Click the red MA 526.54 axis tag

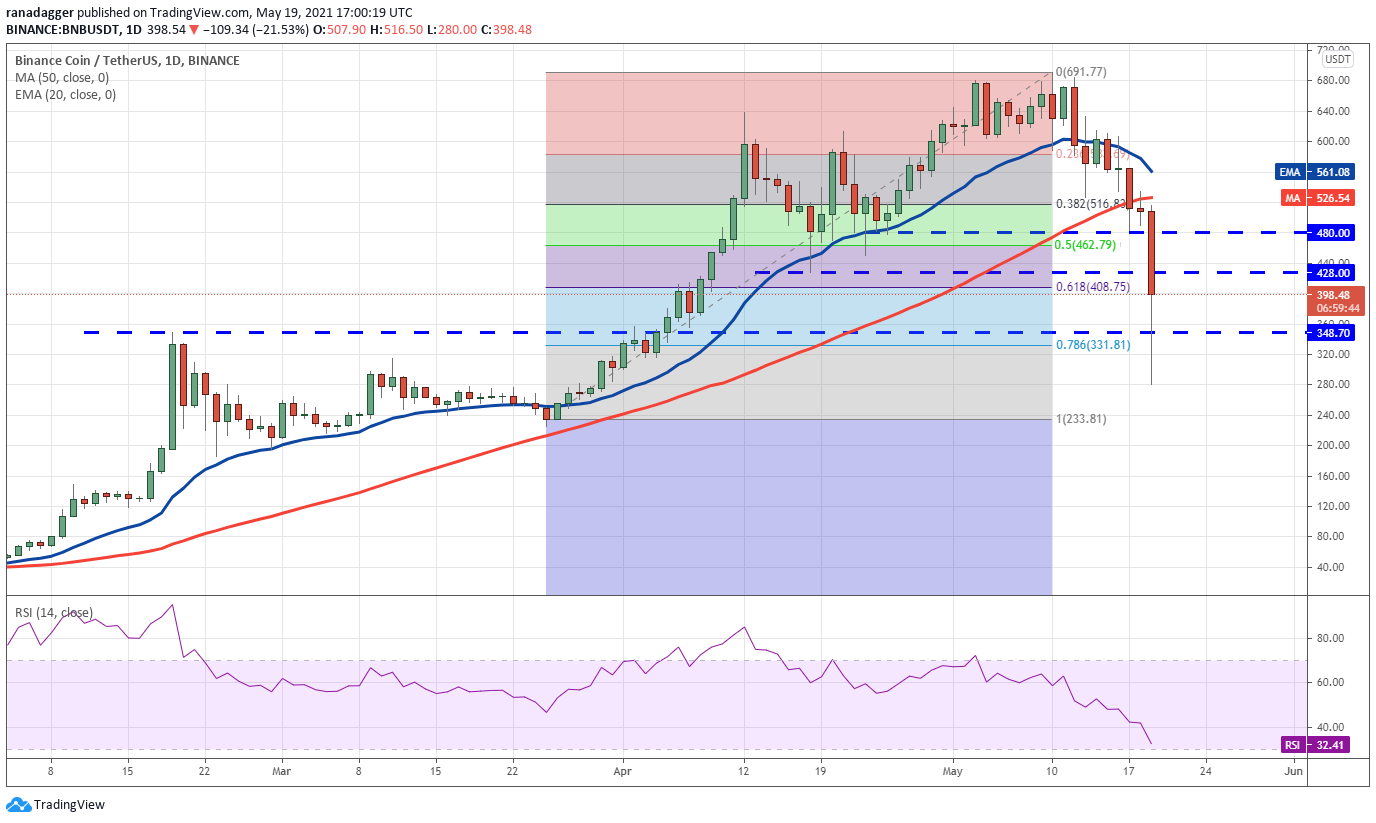(x=1317, y=198)
